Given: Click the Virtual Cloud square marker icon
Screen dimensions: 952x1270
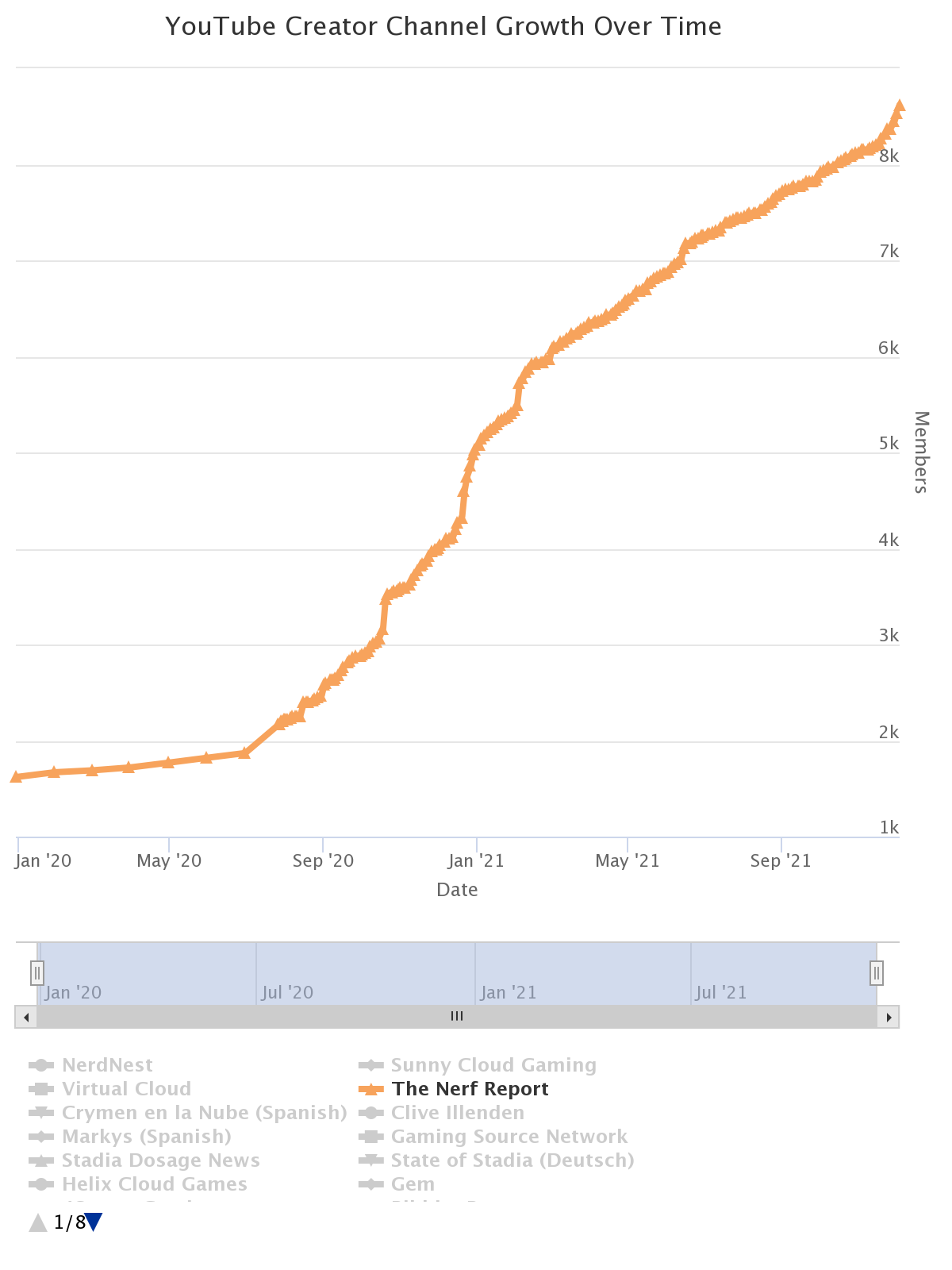Looking at the screenshot, I should (x=41, y=1089).
